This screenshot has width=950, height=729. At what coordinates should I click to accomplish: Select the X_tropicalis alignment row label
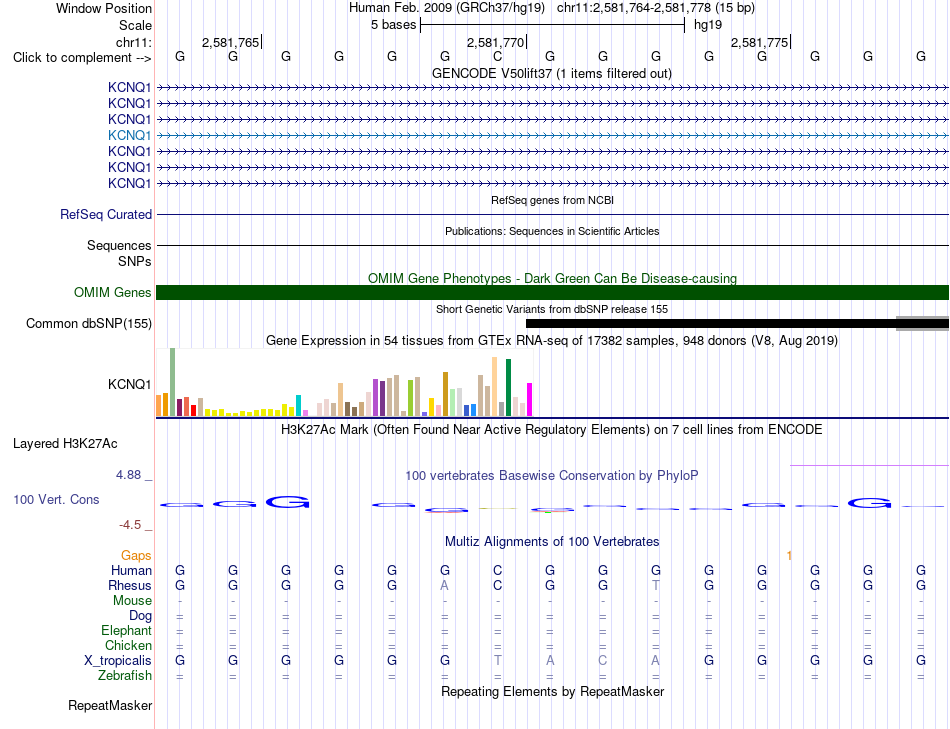click(118, 661)
